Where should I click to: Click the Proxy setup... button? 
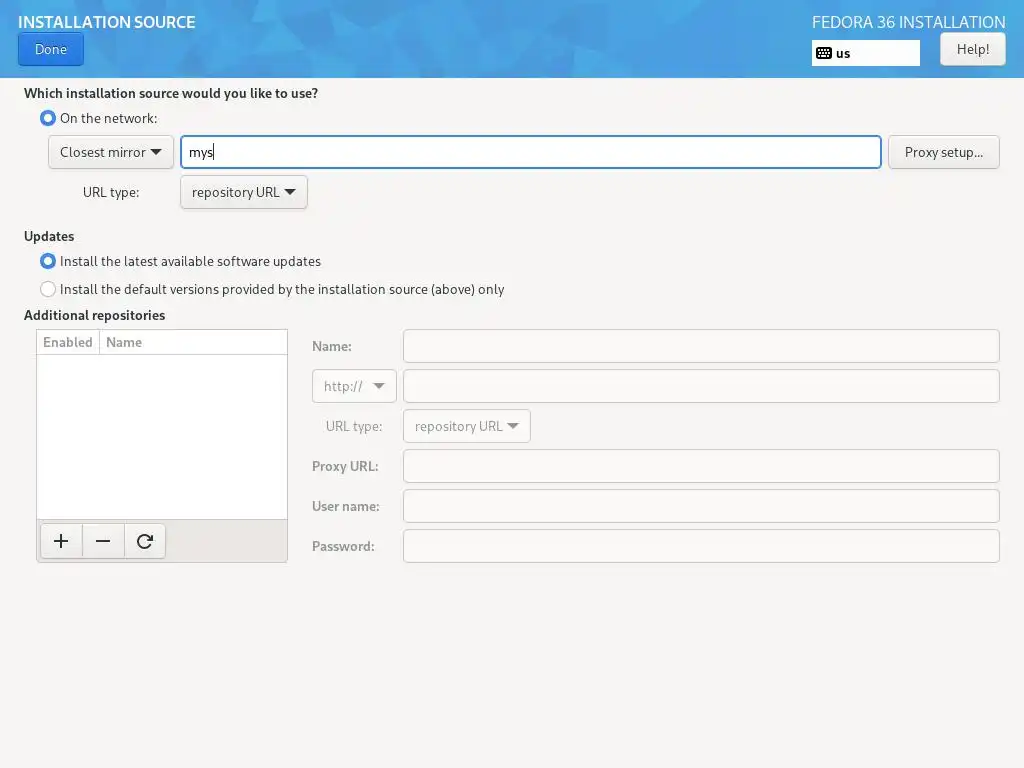click(943, 152)
